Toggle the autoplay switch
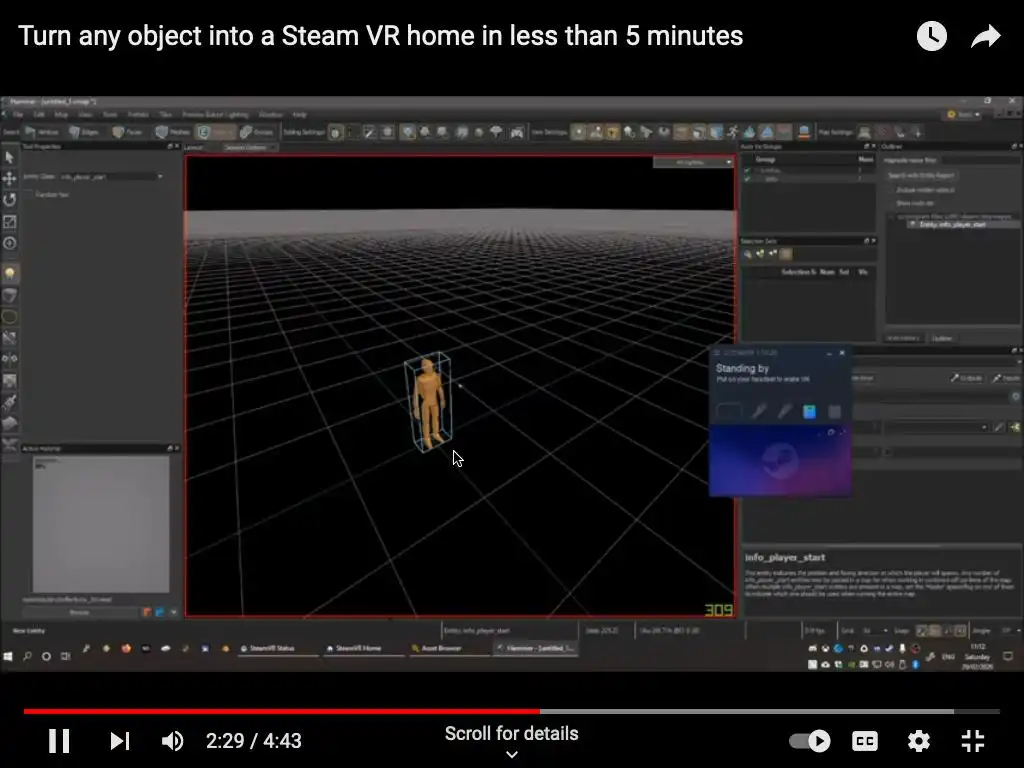Screen dimensions: 1024x768 point(810,741)
